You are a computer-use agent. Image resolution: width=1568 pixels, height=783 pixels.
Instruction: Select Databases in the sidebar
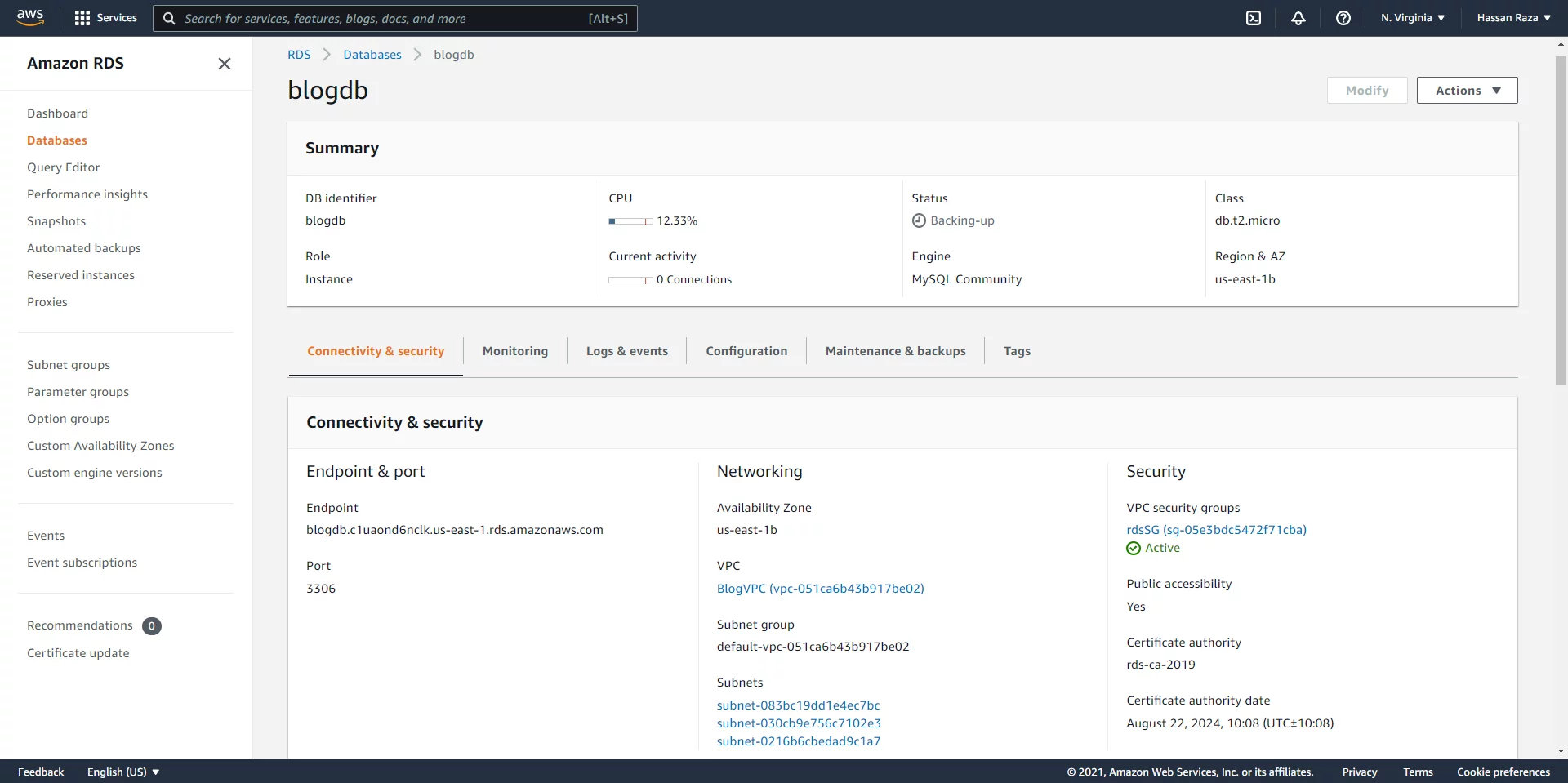pyautogui.click(x=57, y=140)
